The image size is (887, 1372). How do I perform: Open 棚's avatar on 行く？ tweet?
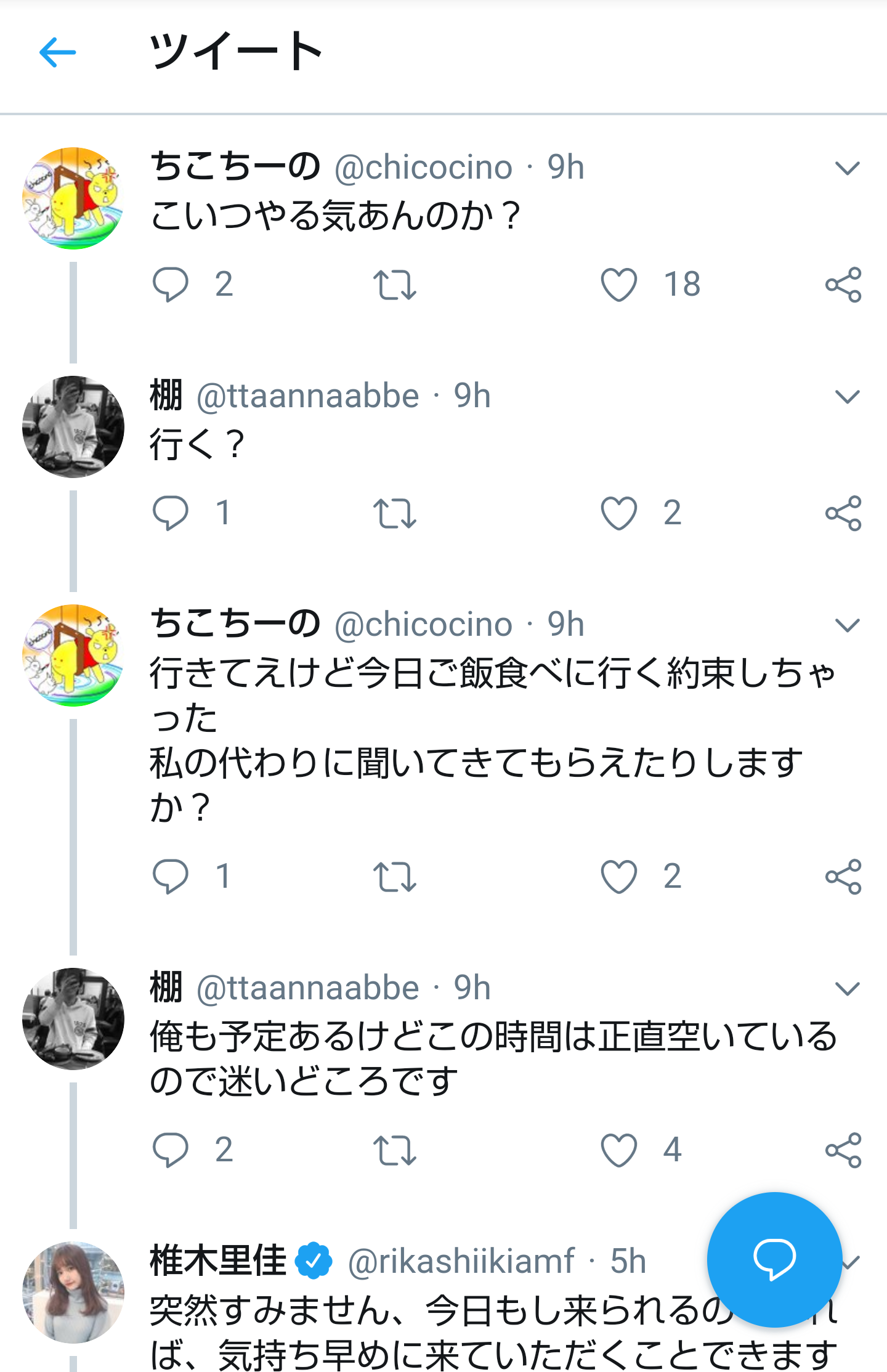pyautogui.click(x=73, y=427)
